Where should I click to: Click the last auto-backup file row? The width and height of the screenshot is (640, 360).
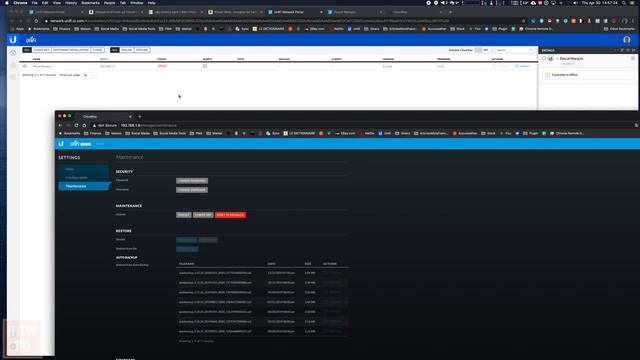tap(262, 331)
